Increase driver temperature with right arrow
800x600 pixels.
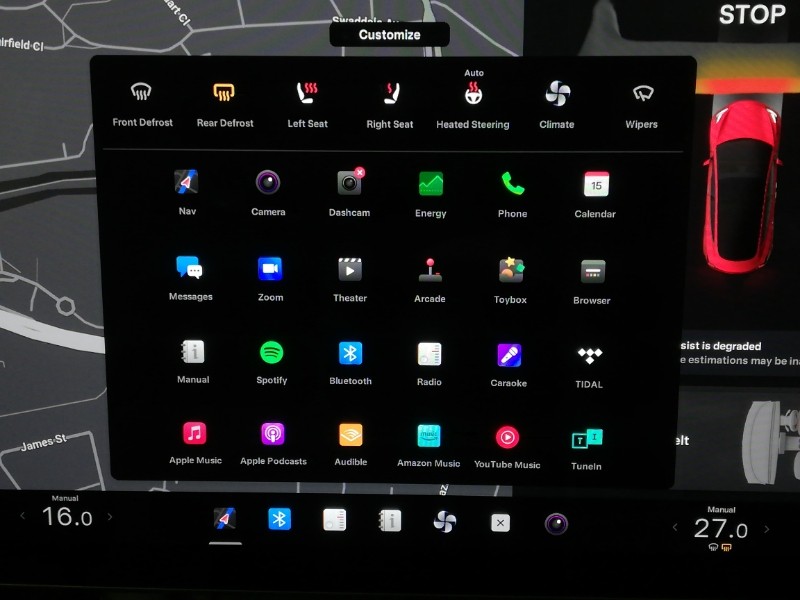[x=110, y=517]
